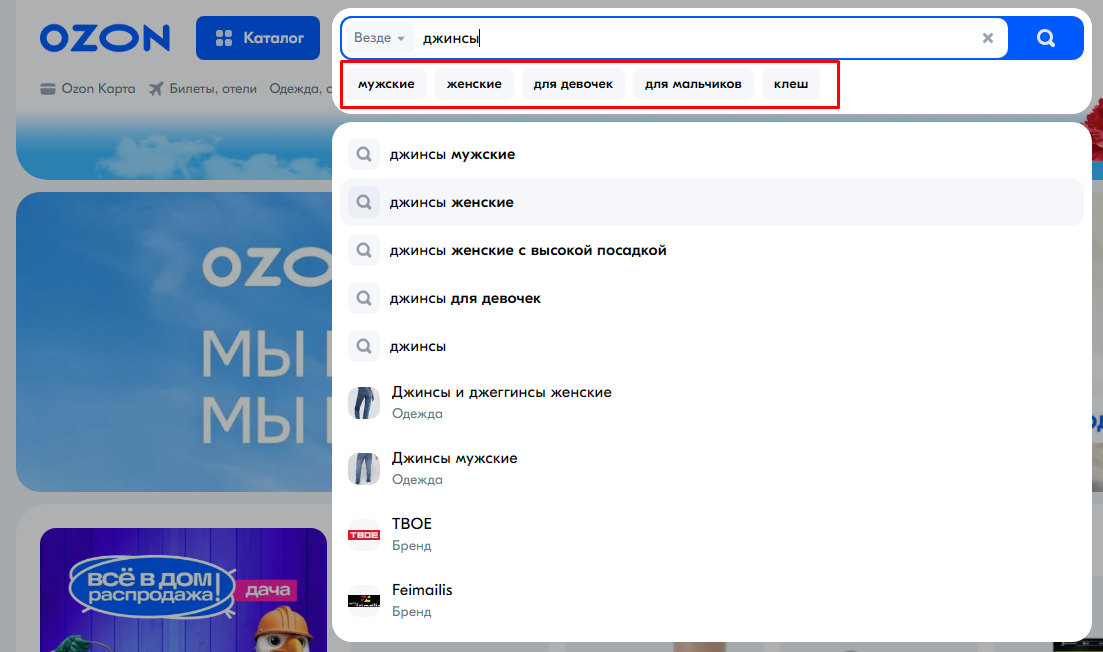Open the Каталог menu button

pos(258,38)
